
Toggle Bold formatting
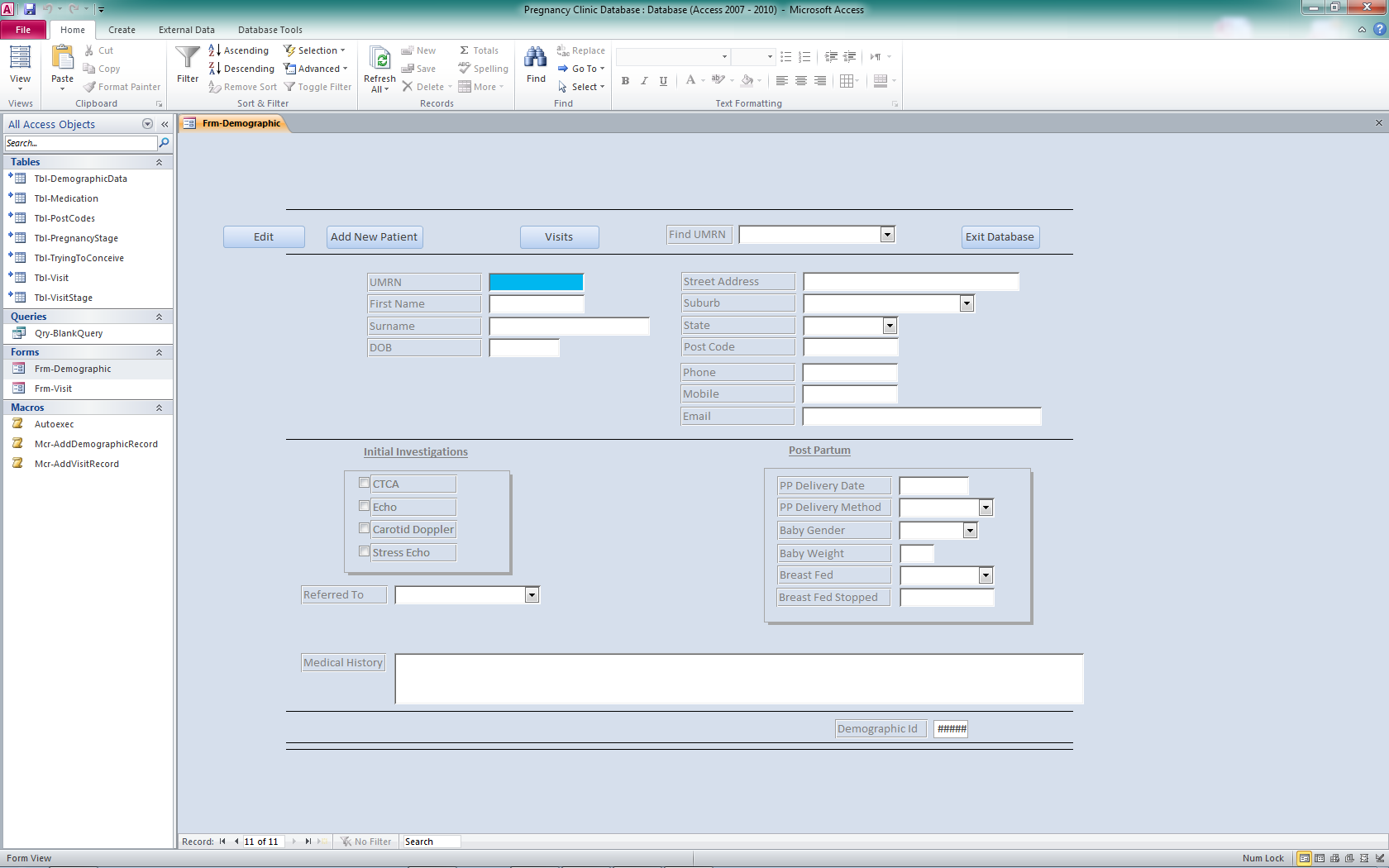coord(625,81)
